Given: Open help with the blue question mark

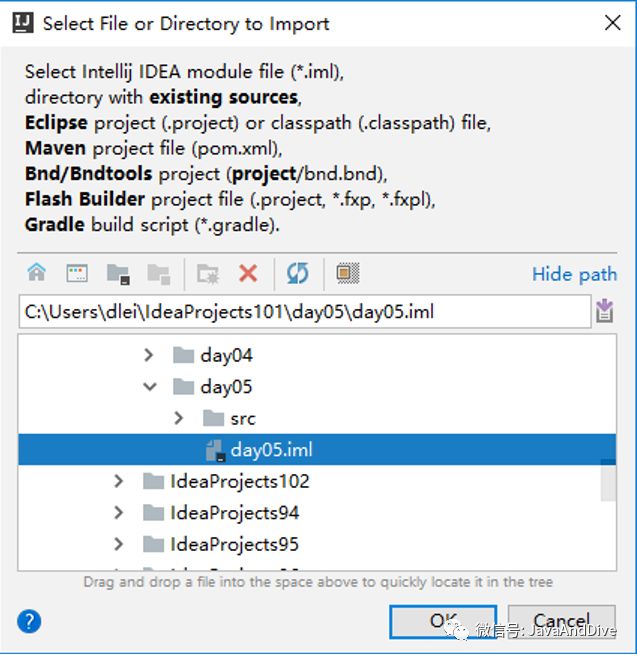Looking at the screenshot, I should click(29, 621).
